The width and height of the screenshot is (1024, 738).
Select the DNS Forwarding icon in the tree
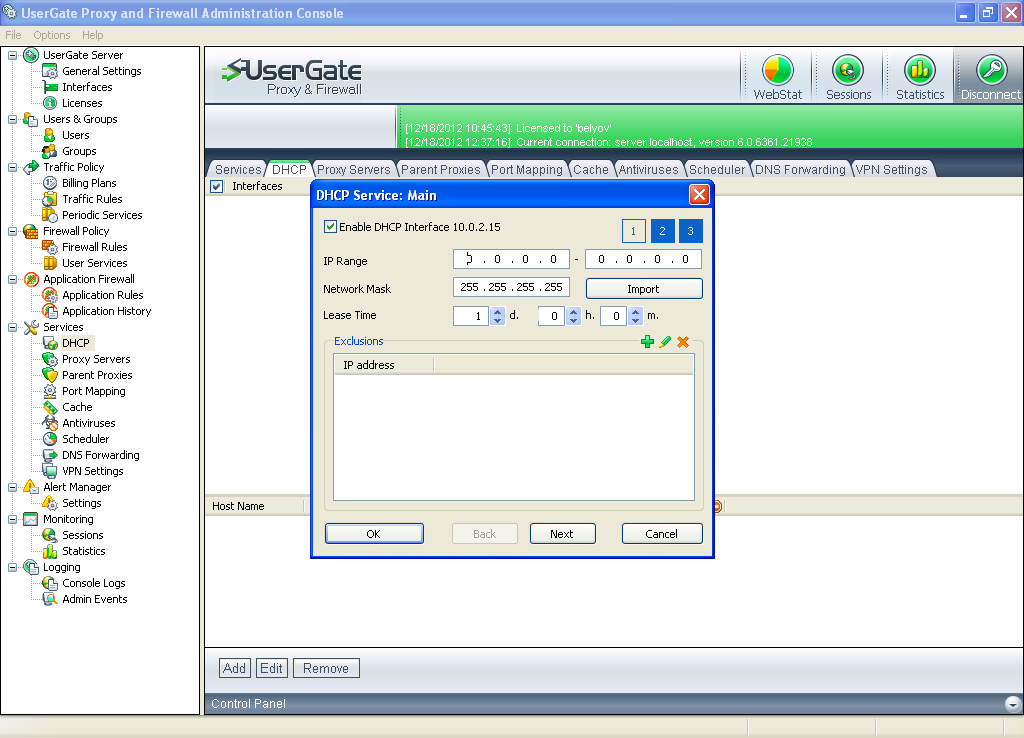[x=50, y=455]
